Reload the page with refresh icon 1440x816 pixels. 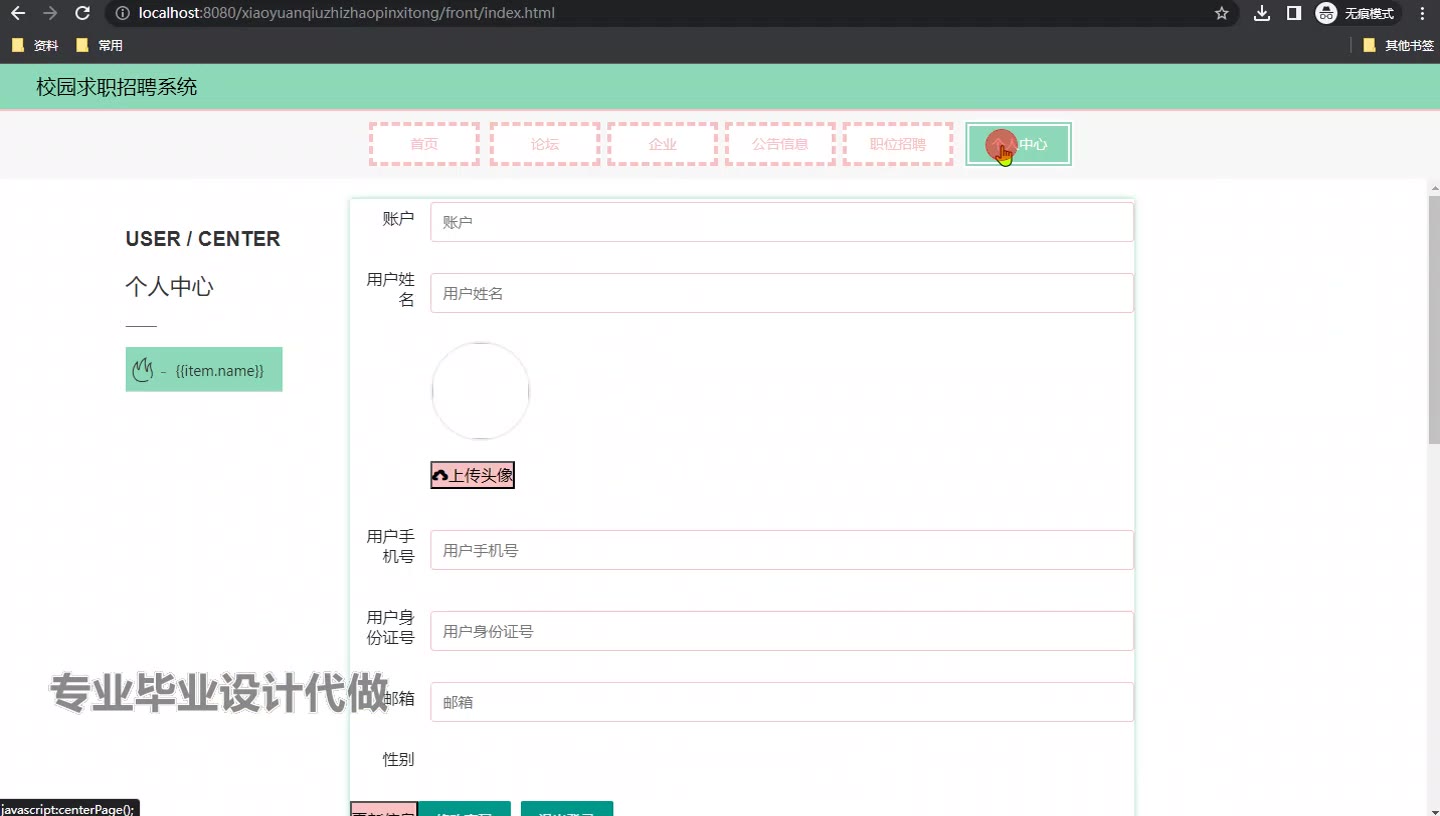pos(83,13)
